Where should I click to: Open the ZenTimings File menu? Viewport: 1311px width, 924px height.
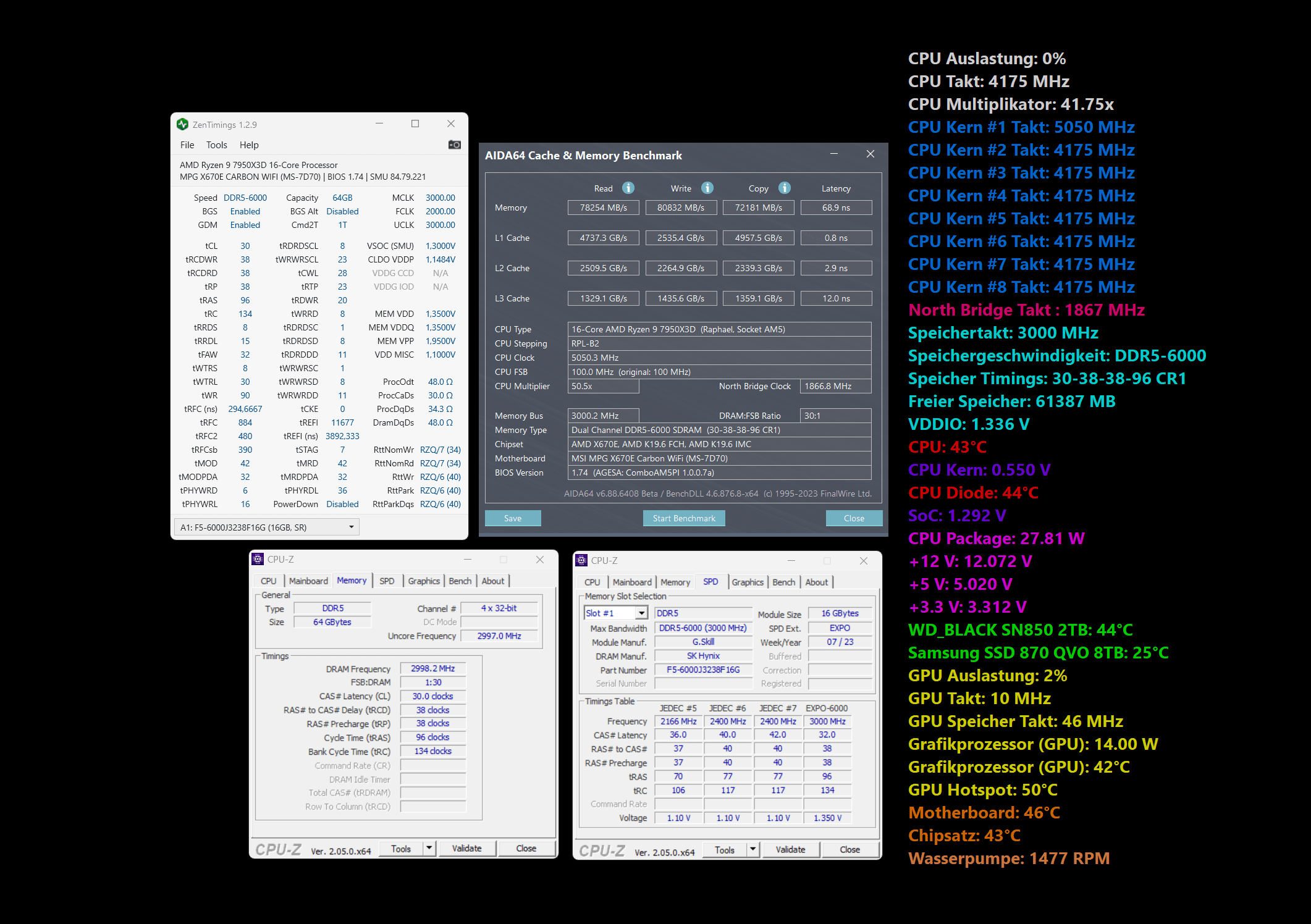point(187,145)
